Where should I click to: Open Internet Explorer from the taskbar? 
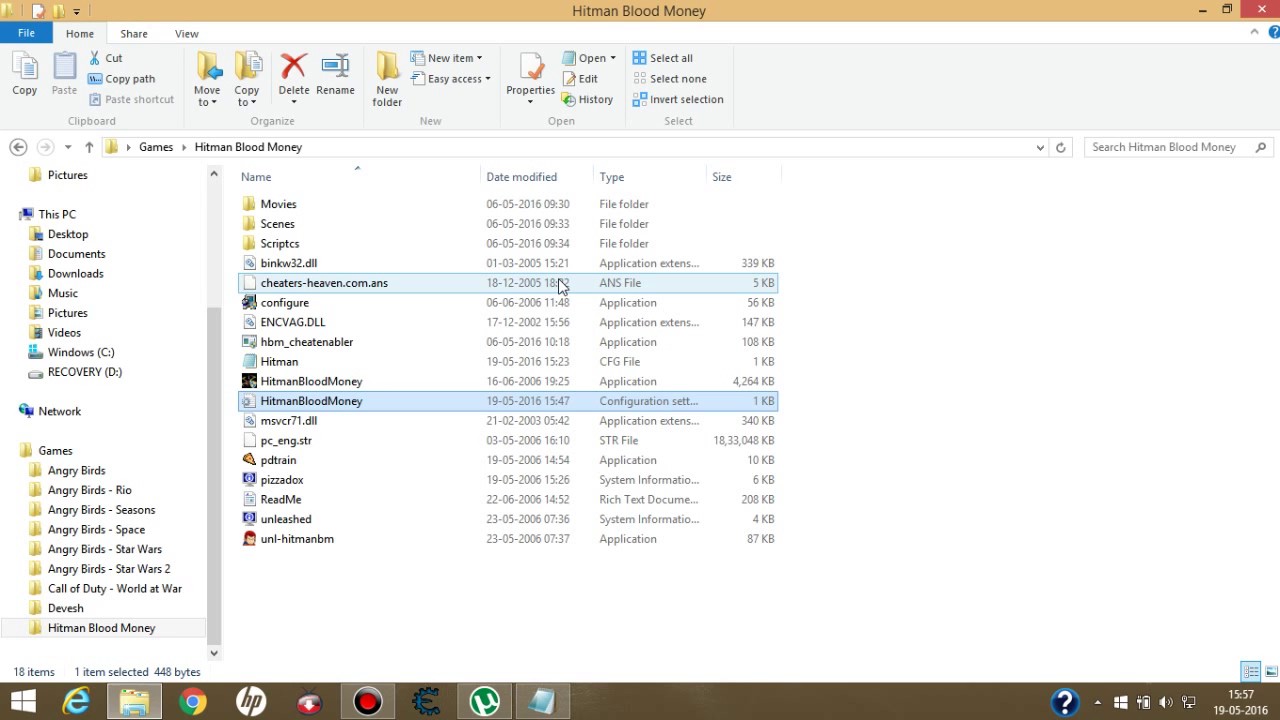pos(76,701)
